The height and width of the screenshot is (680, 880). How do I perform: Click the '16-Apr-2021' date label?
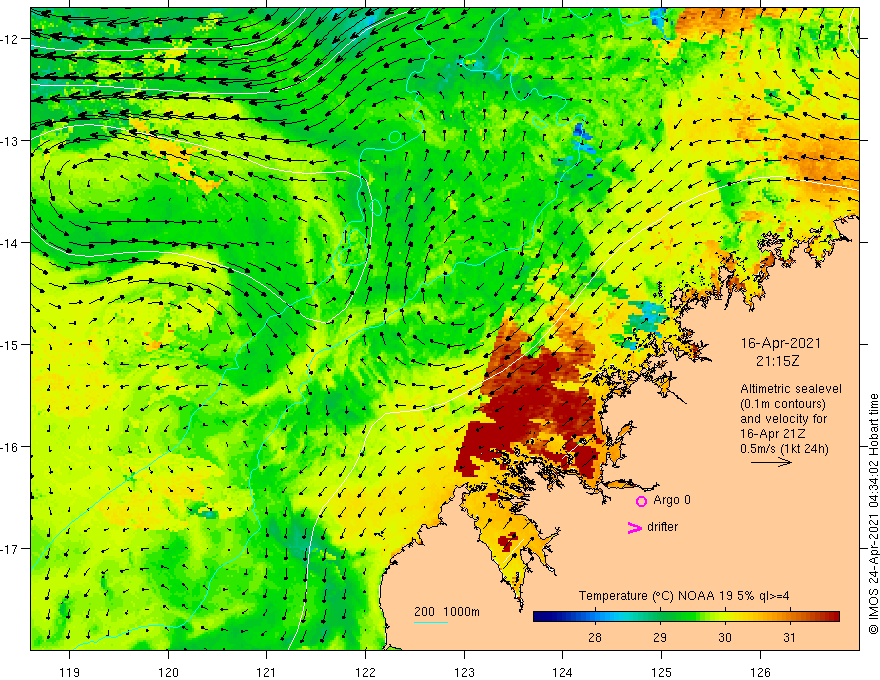781,343
